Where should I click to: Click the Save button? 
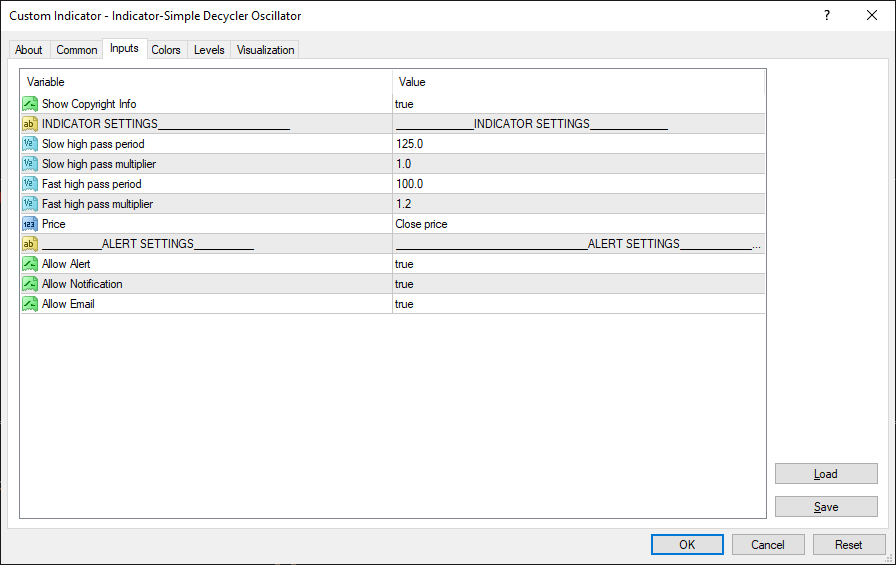click(x=826, y=507)
